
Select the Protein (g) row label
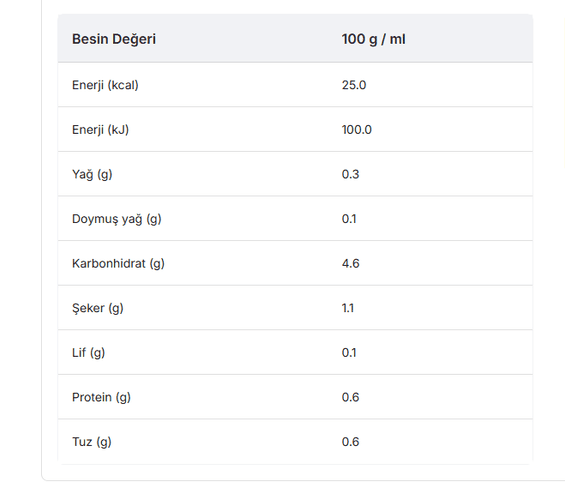coord(101,397)
